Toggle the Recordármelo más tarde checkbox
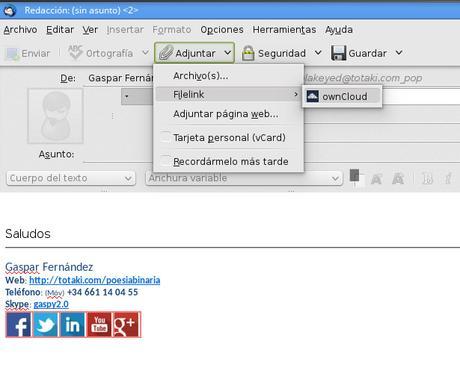The height and width of the screenshot is (376, 460). pos(165,161)
